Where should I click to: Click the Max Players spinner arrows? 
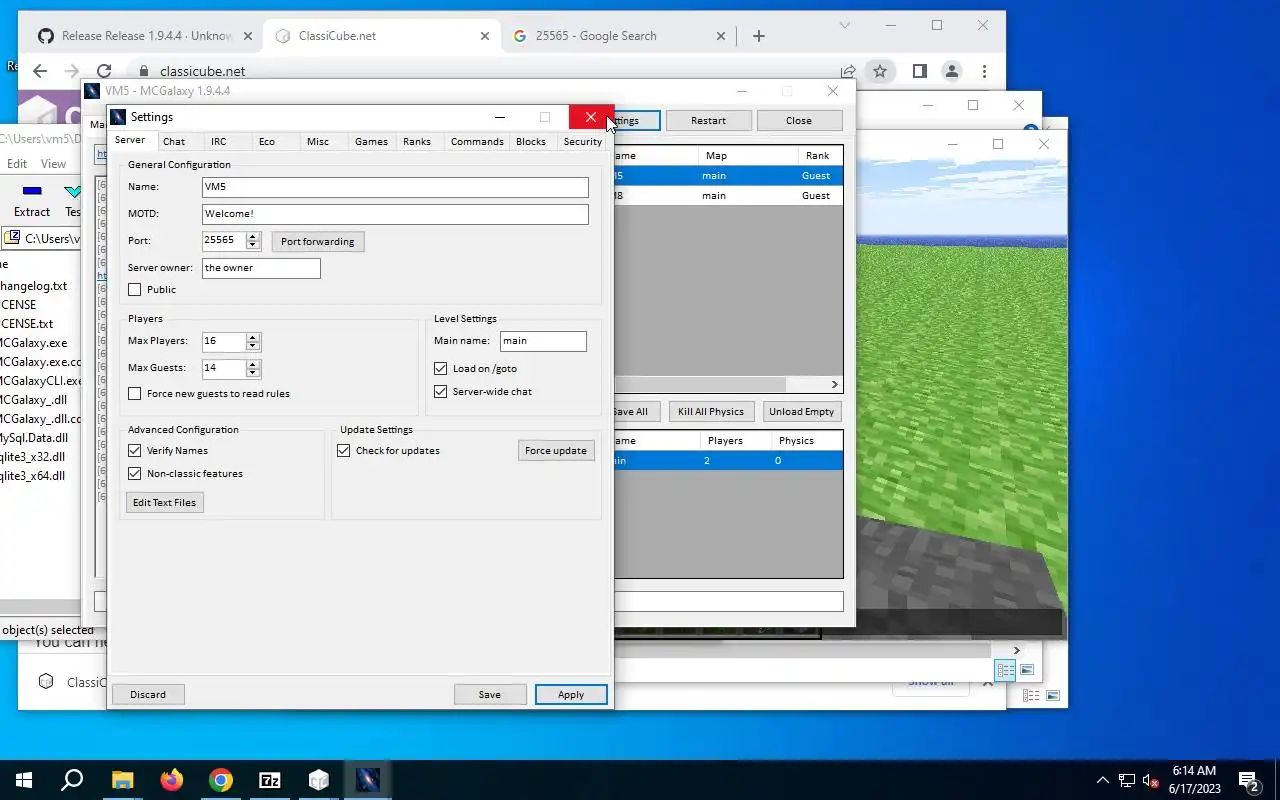(253, 342)
